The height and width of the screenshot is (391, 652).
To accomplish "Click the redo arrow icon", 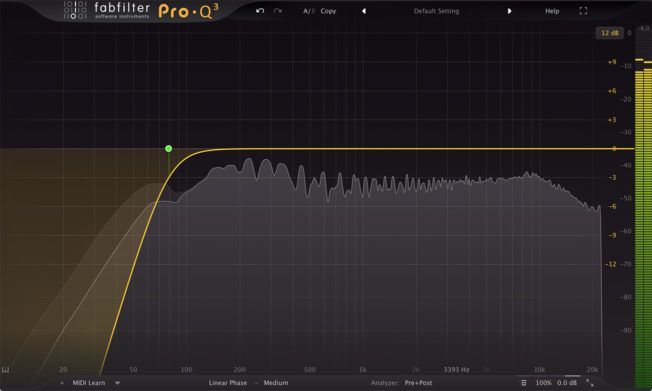I will (x=277, y=11).
